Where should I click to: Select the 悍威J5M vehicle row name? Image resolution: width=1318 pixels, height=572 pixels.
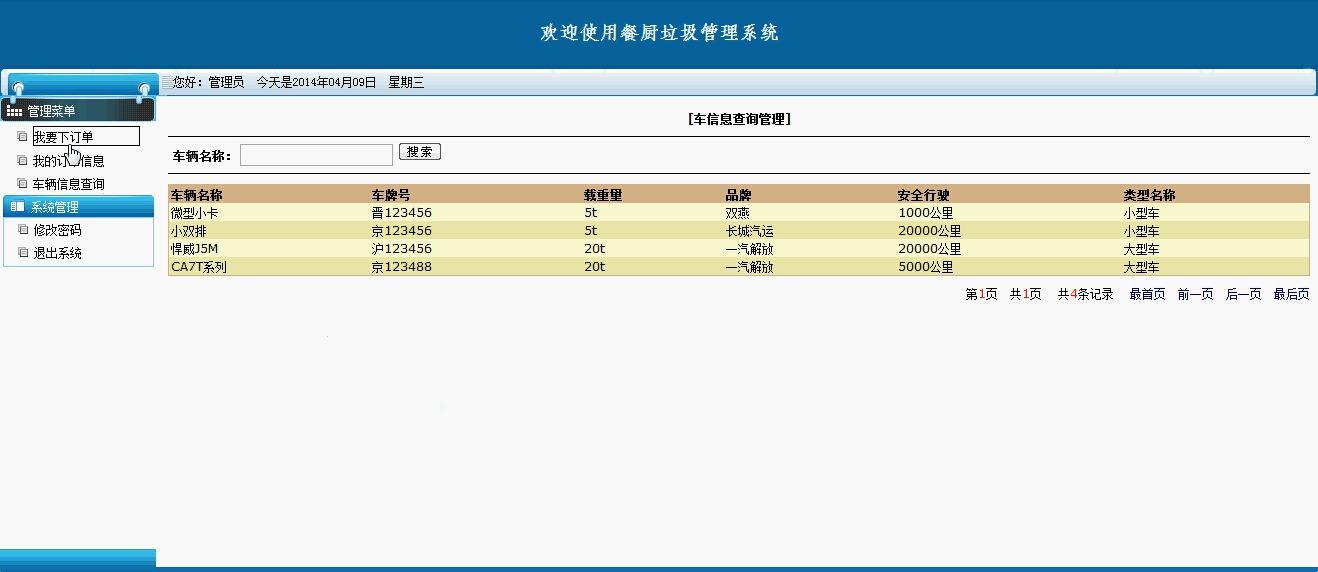(195, 249)
